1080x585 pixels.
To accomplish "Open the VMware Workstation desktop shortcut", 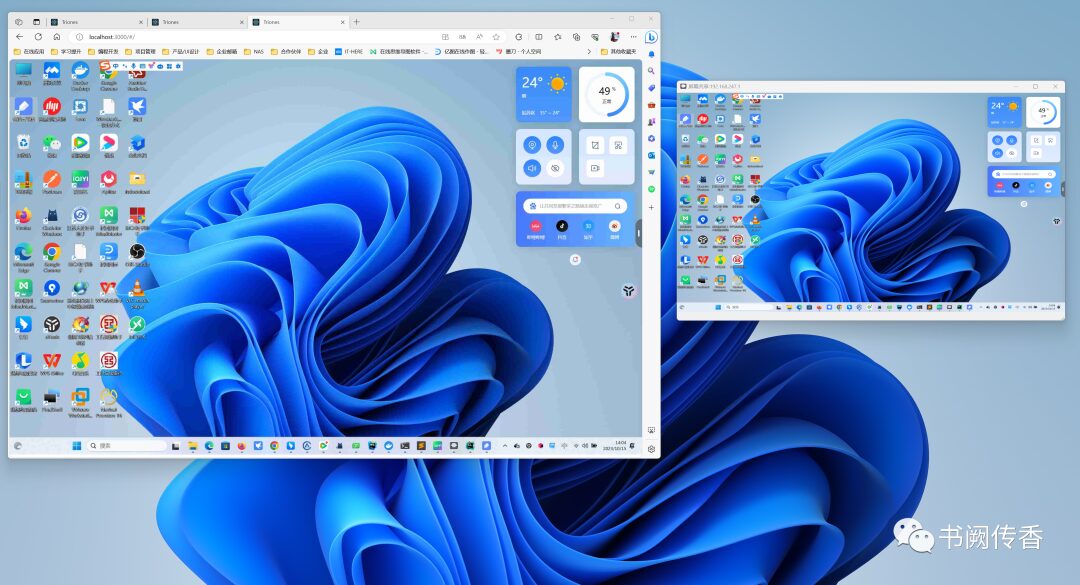I will pos(80,403).
